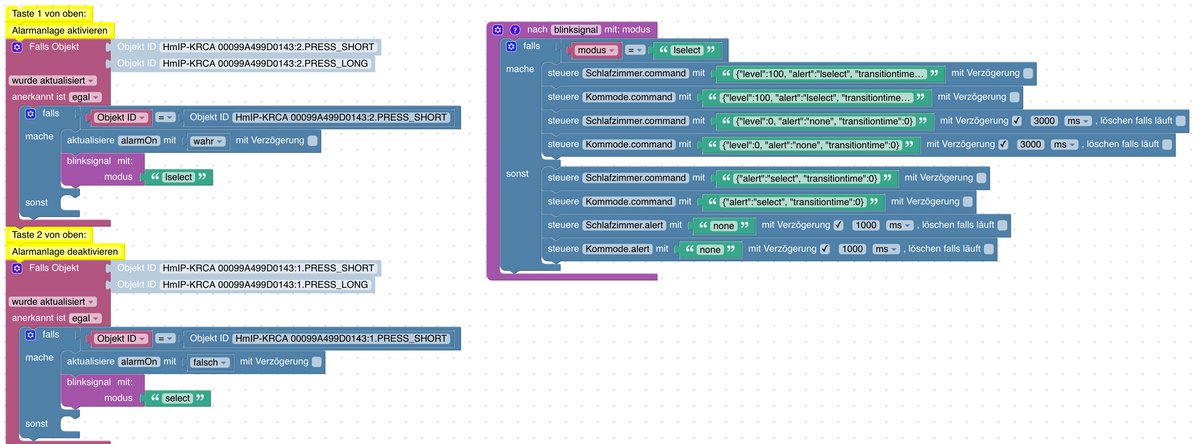
Task: Open equals operator dropdown in 1.PRESS_SHORT comparison
Action: [x=166, y=339]
